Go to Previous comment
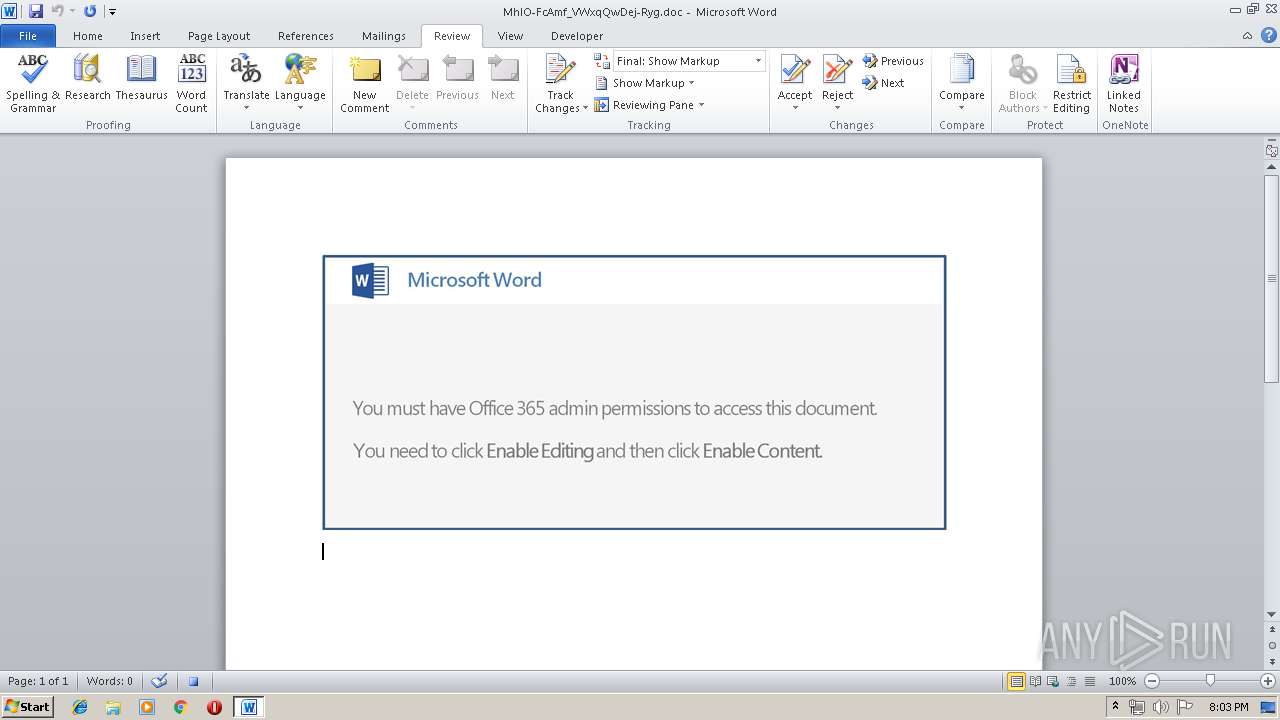Viewport: 1280px width, 720px height. pos(457,78)
